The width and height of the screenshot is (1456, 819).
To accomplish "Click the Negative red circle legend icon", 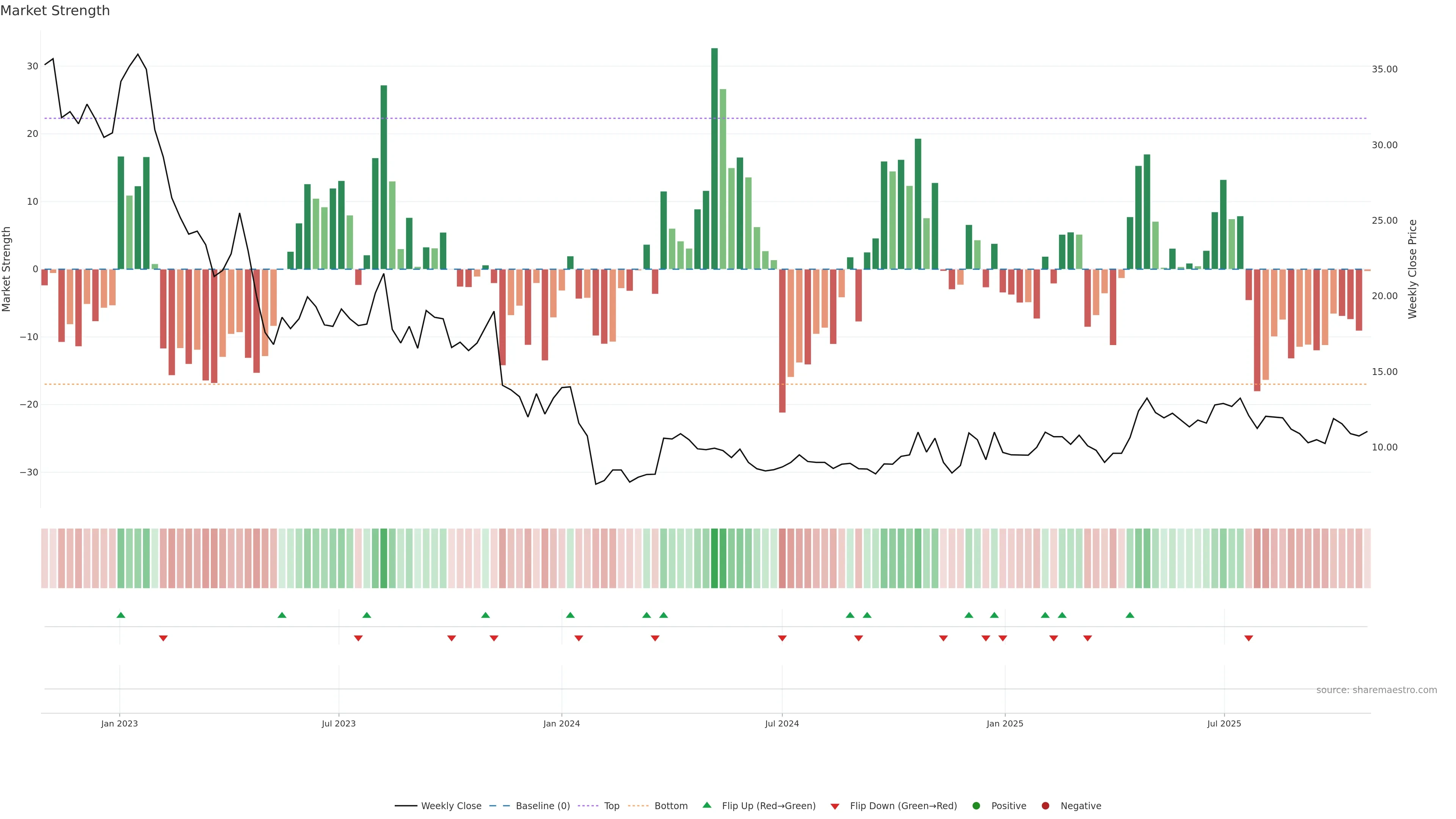I will (x=1045, y=805).
